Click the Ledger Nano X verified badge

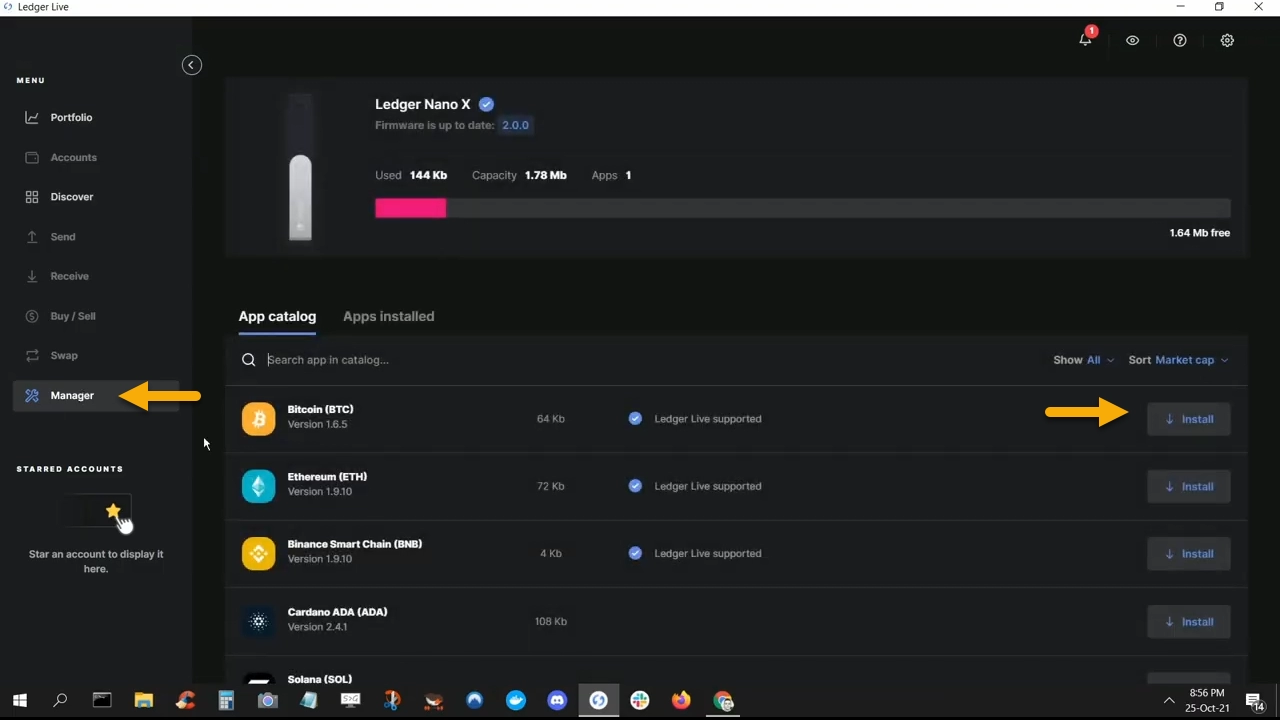[486, 104]
